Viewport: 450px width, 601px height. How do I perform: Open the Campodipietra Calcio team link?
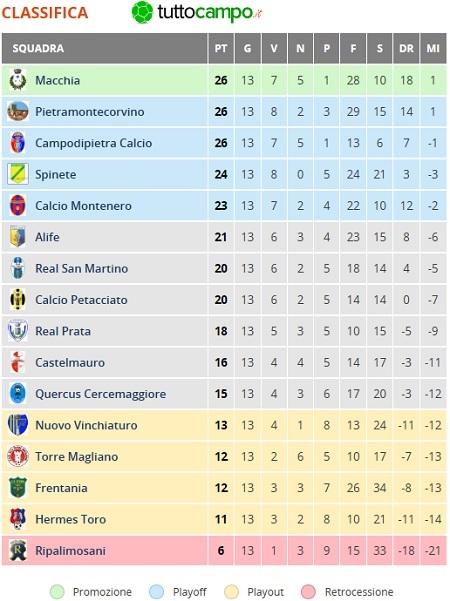(94, 143)
